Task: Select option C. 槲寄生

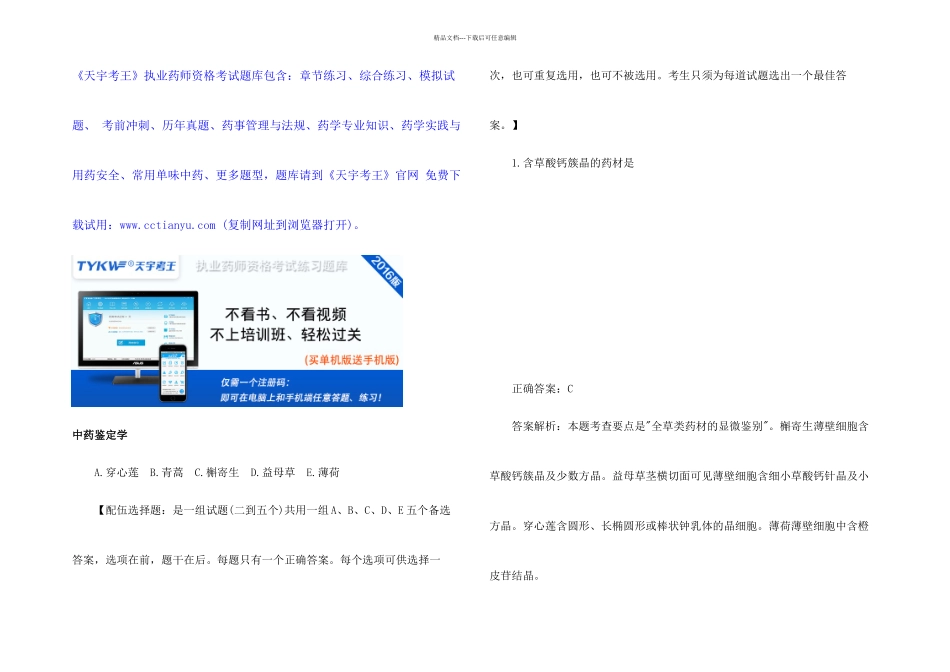Action: (x=216, y=473)
